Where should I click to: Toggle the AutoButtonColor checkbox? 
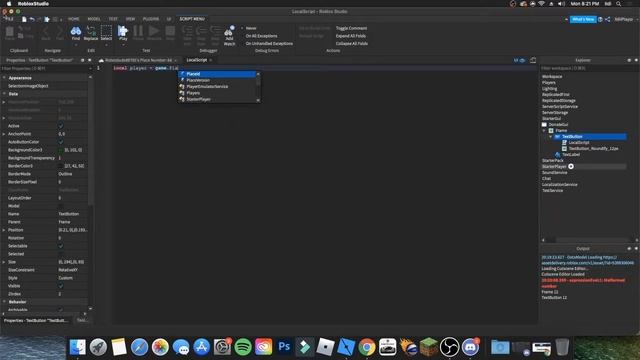(61, 142)
